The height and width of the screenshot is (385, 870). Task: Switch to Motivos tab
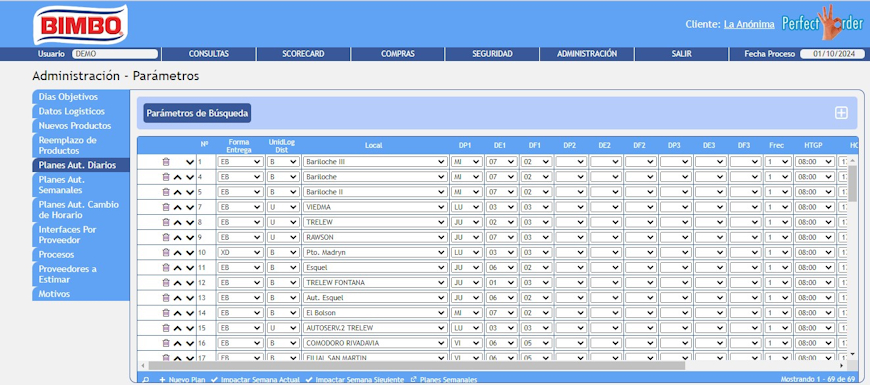click(80, 294)
